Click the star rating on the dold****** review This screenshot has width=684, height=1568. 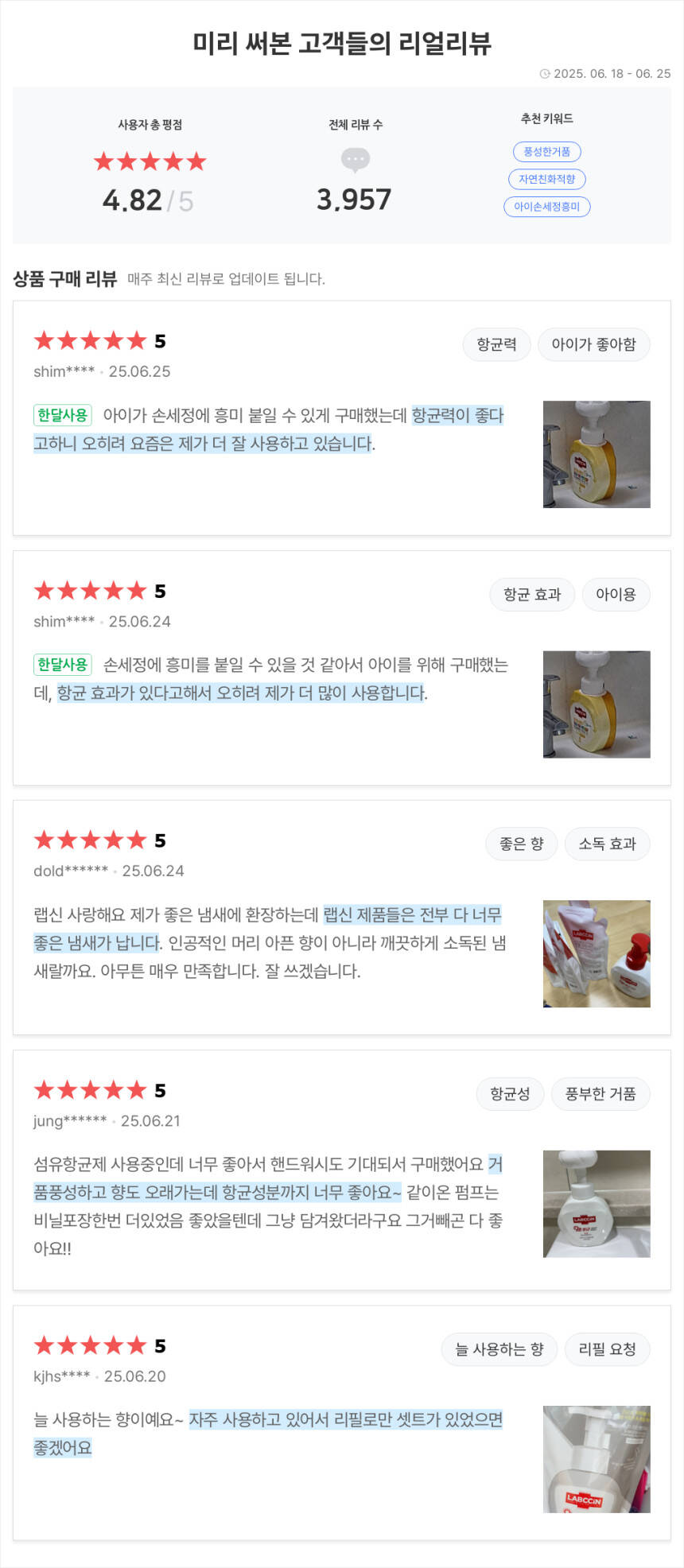pyautogui.click(x=91, y=840)
